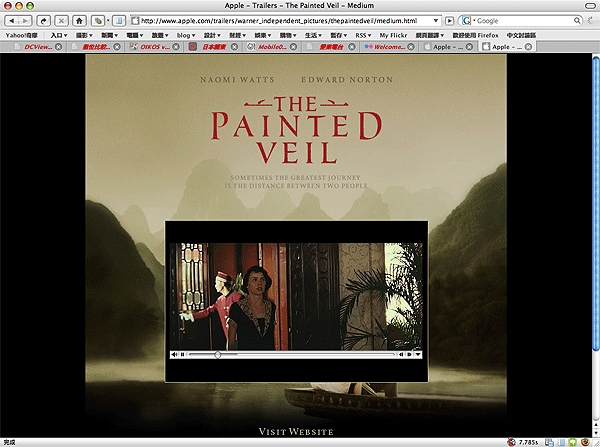Close the MobileO tab
This screenshot has width=600, height=447.
[293, 47]
